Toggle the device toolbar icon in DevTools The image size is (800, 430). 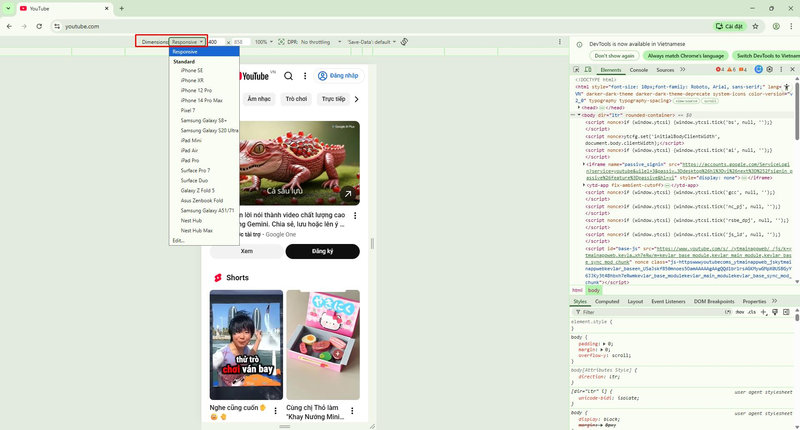588,69
